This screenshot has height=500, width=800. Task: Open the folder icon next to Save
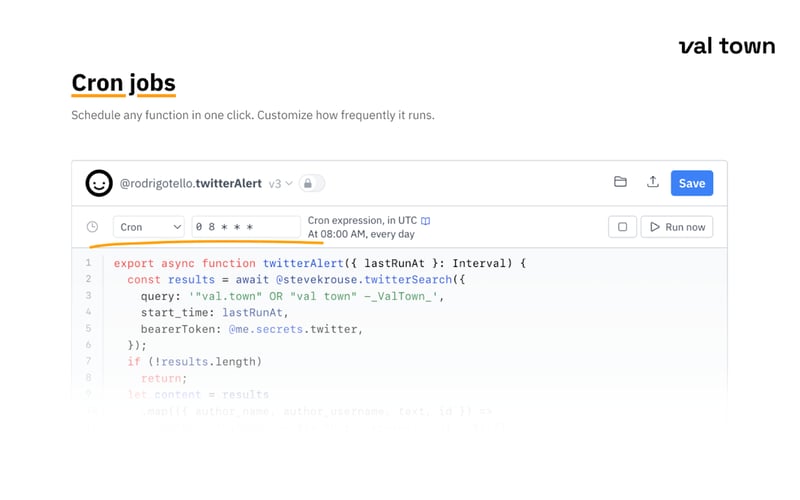tap(620, 182)
